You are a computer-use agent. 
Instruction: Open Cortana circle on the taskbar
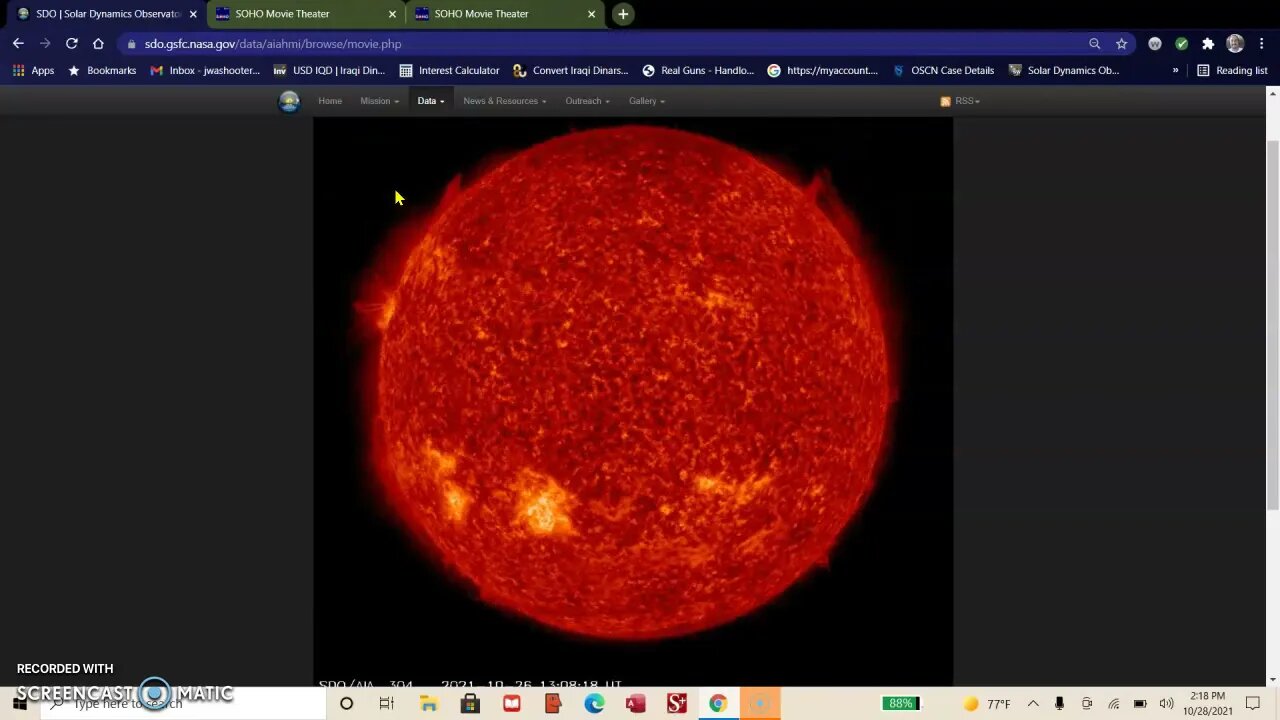point(346,704)
